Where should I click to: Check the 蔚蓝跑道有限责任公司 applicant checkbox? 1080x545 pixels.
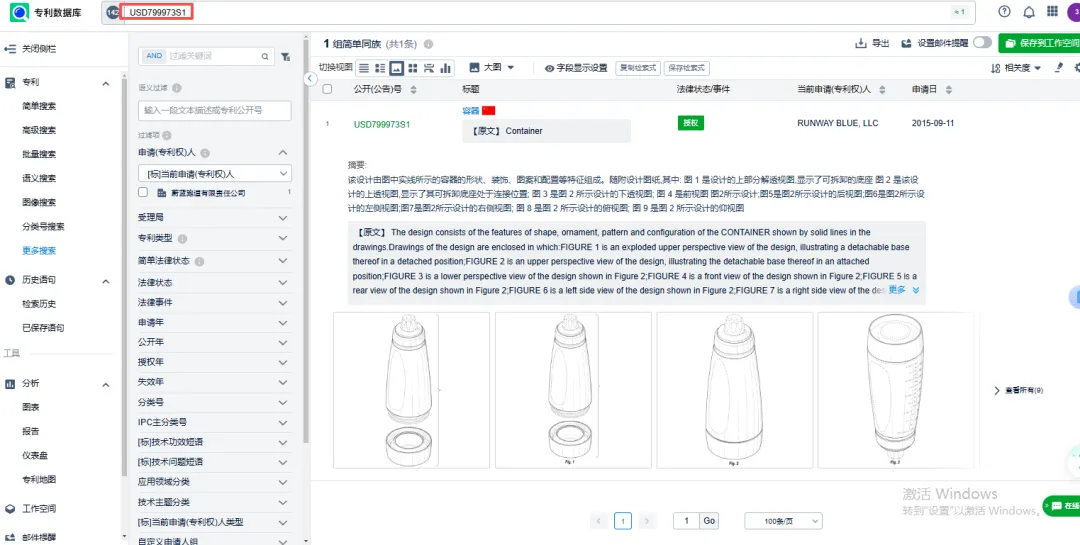(x=143, y=193)
